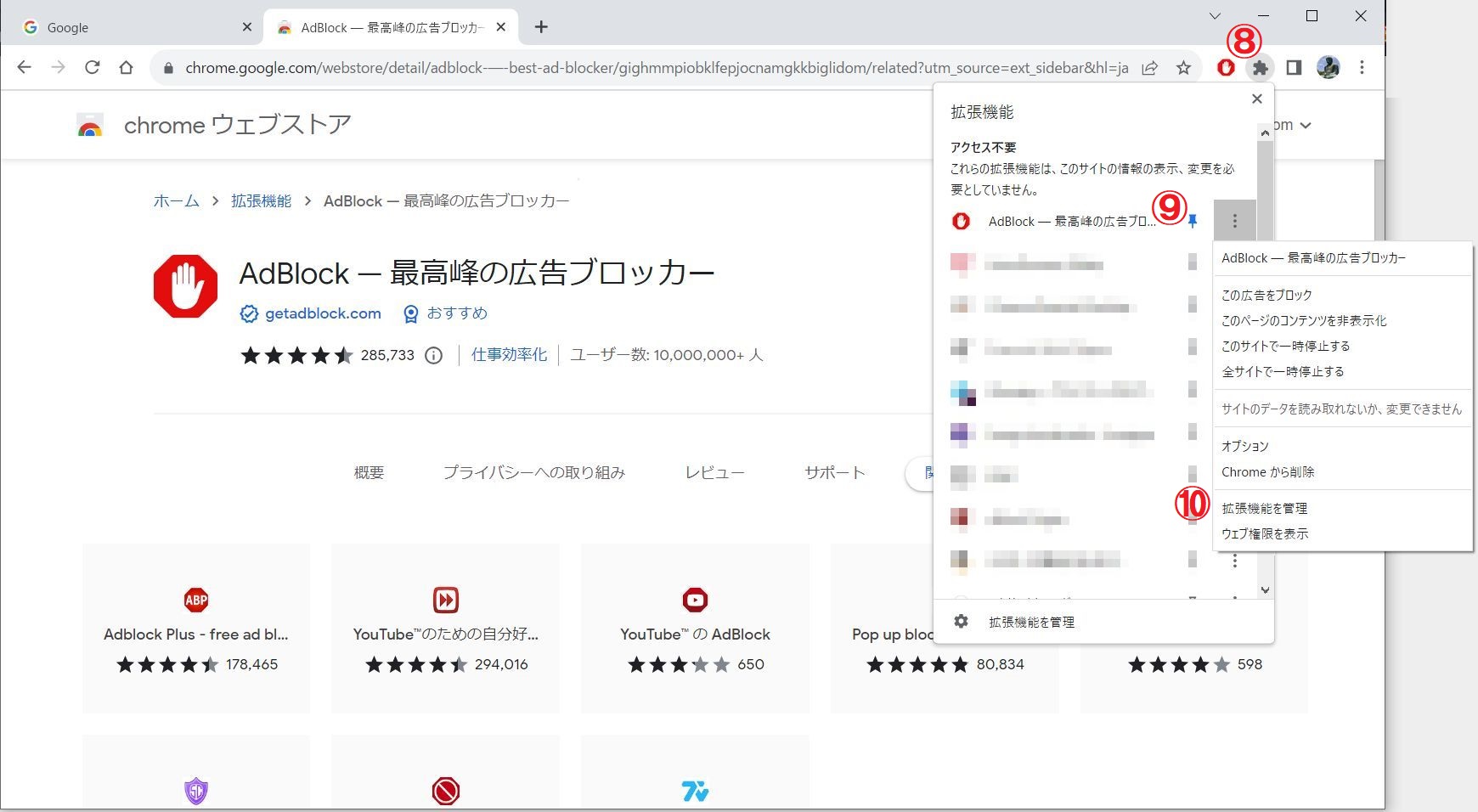Click the 拡張機能 breadcrumb link
This screenshot has height=812, width=1478.
pyautogui.click(x=262, y=200)
